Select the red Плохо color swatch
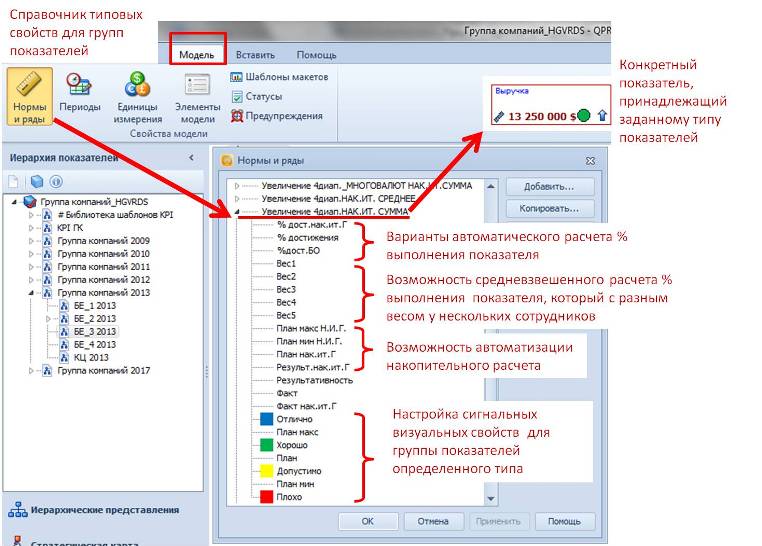Image resolution: width=762 pixels, height=546 pixels. pyautogui.click(x=266, y=496)
